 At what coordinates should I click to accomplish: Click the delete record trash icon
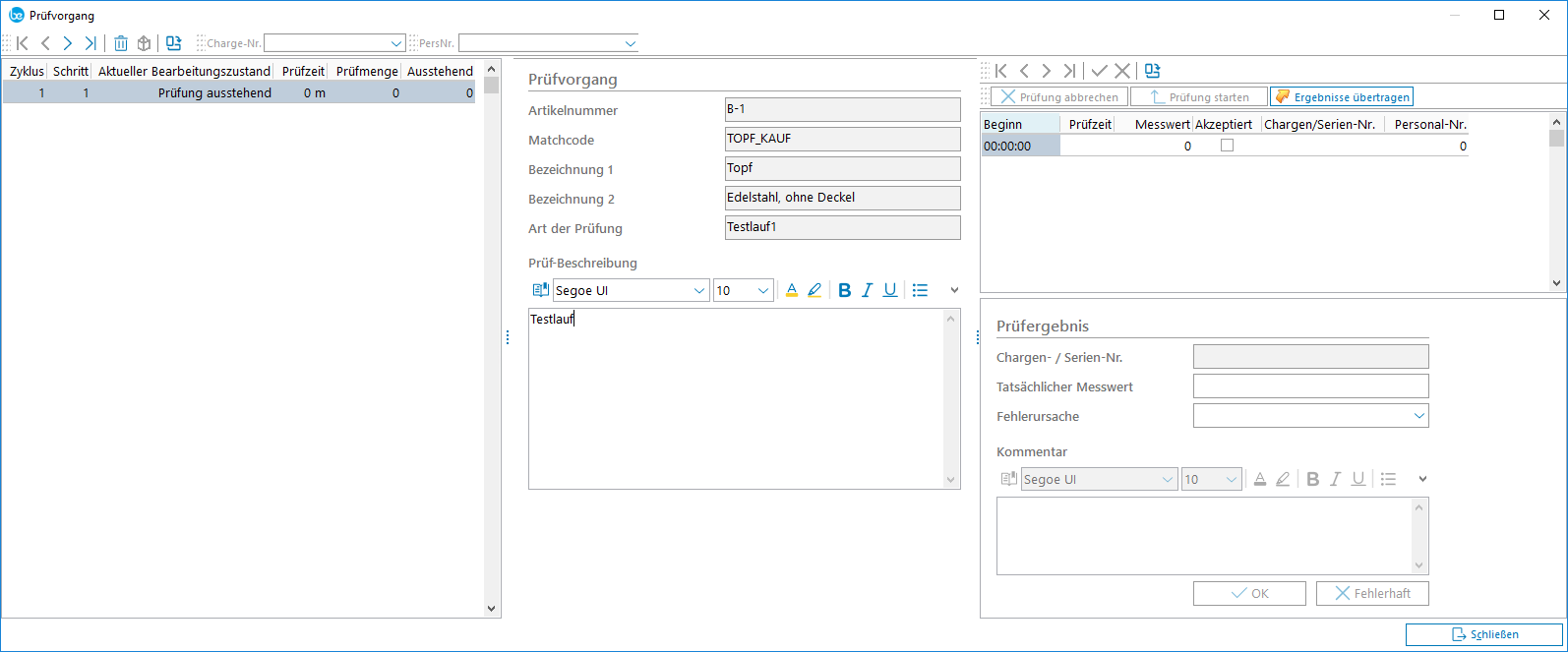point(121,43)
